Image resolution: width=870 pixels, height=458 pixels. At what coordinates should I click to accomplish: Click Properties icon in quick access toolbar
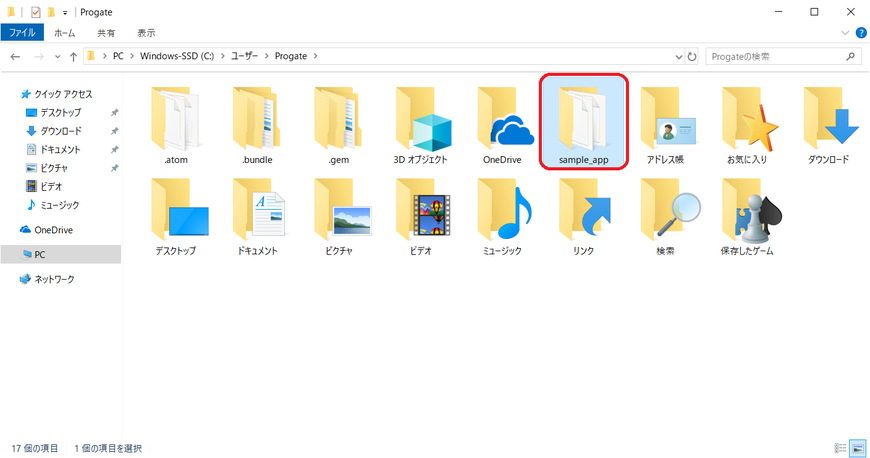click(36, 12)
